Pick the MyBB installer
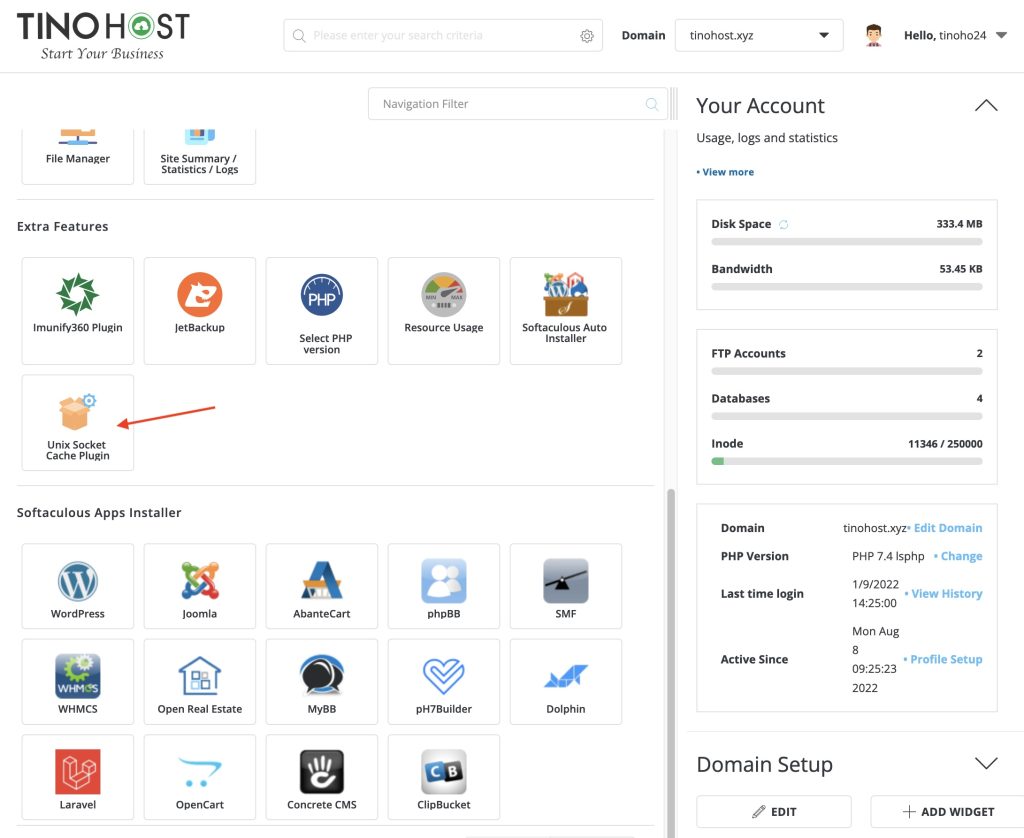This screenshot has width=1024, height=838. pyautogui.click(x=322, y=681)
